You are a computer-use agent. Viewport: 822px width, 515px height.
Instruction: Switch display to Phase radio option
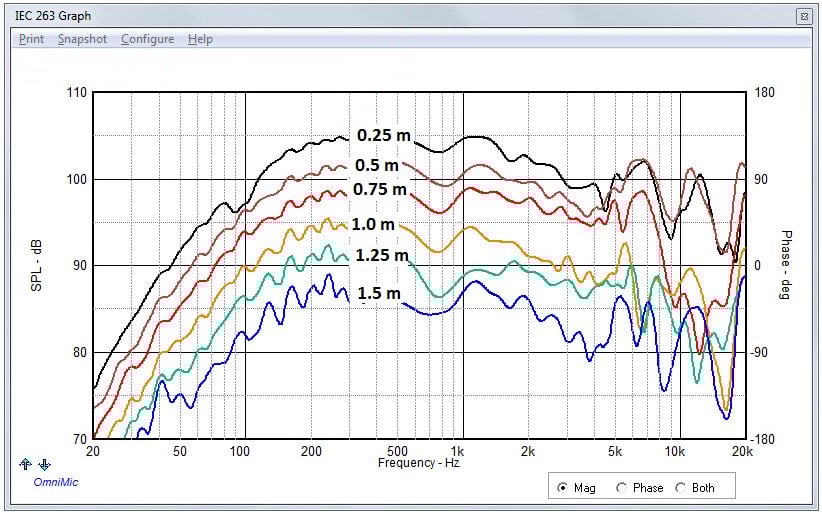[622, 488]
